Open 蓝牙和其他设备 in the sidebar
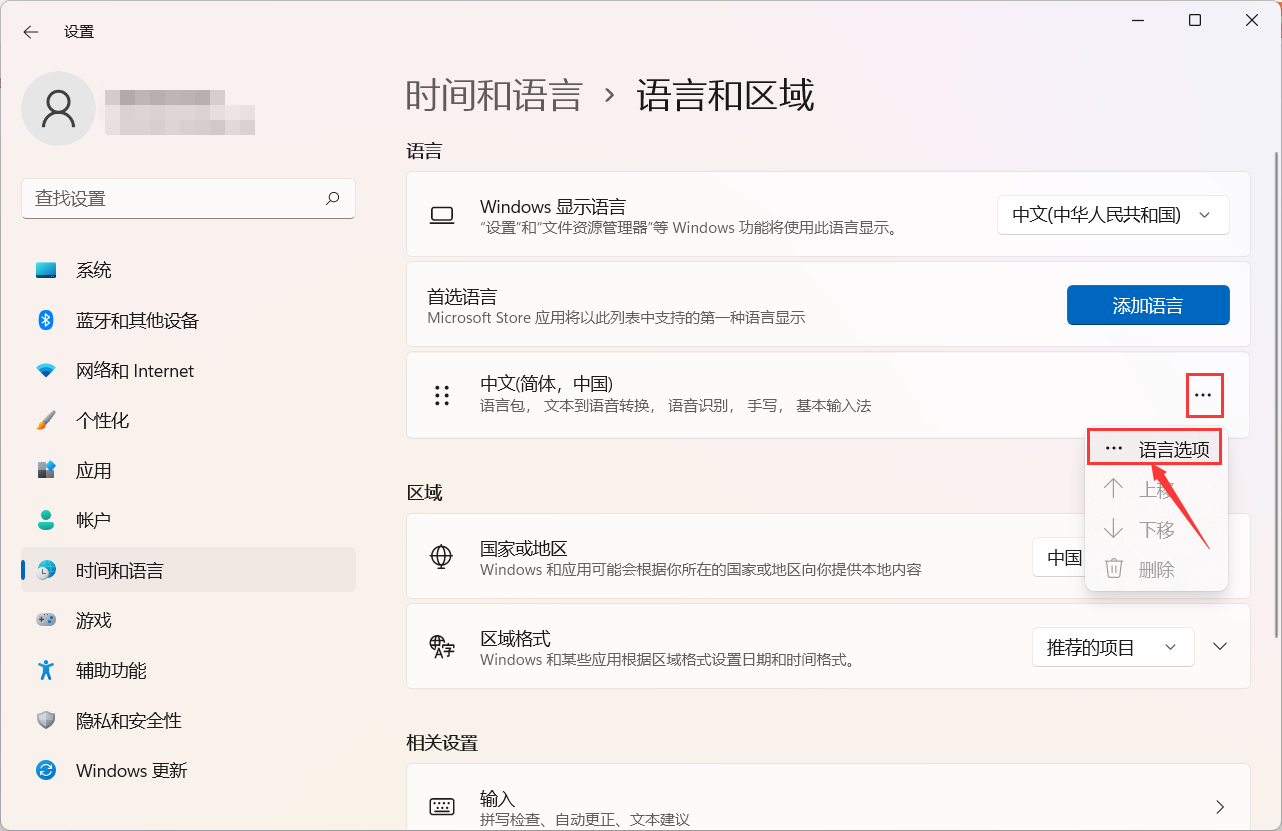This screenshot has width=1282, height=831. (x=188, y=320)
